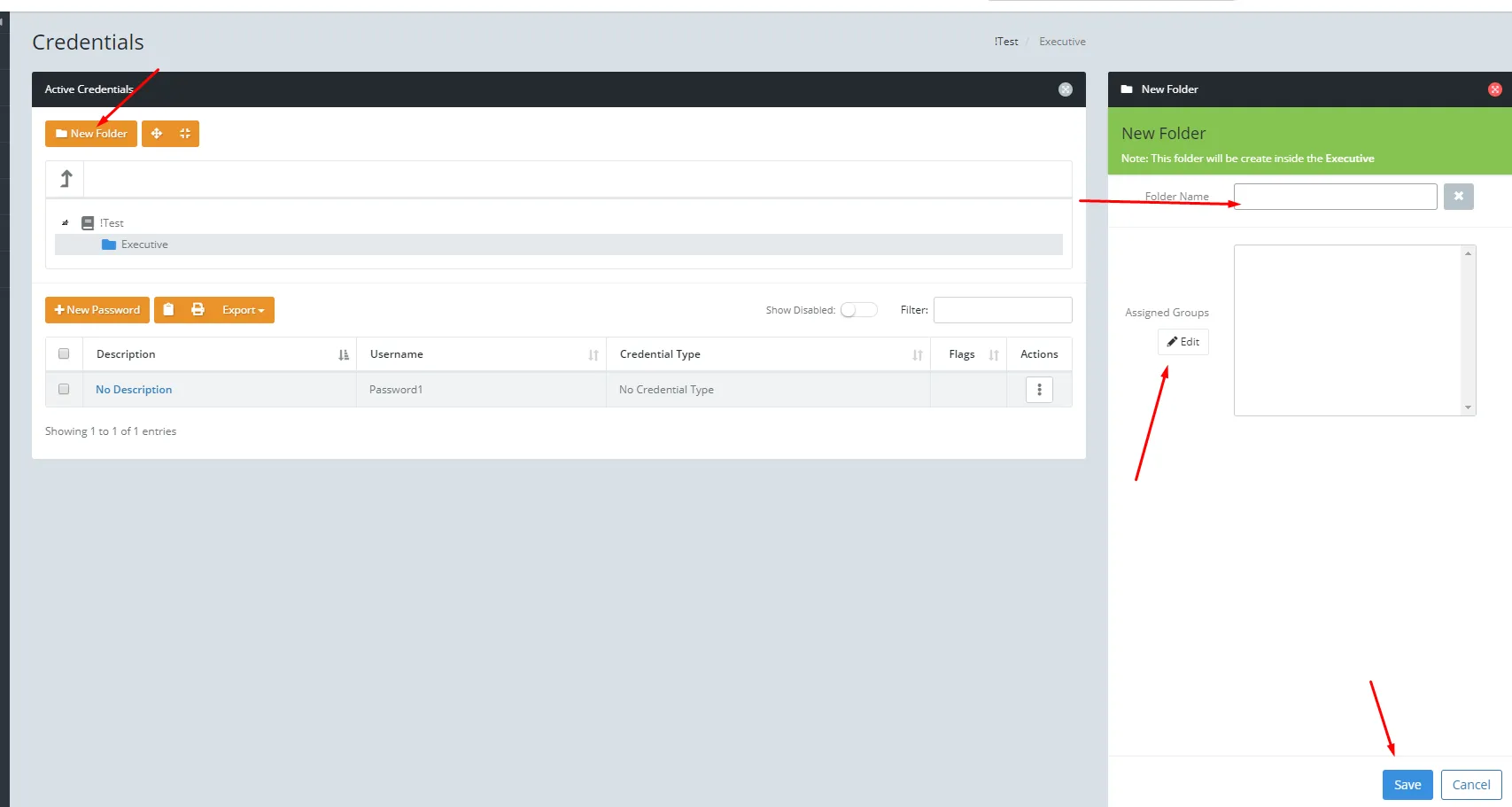Clear the Folder Name field using the X icon

click(x=1458, y=196)
